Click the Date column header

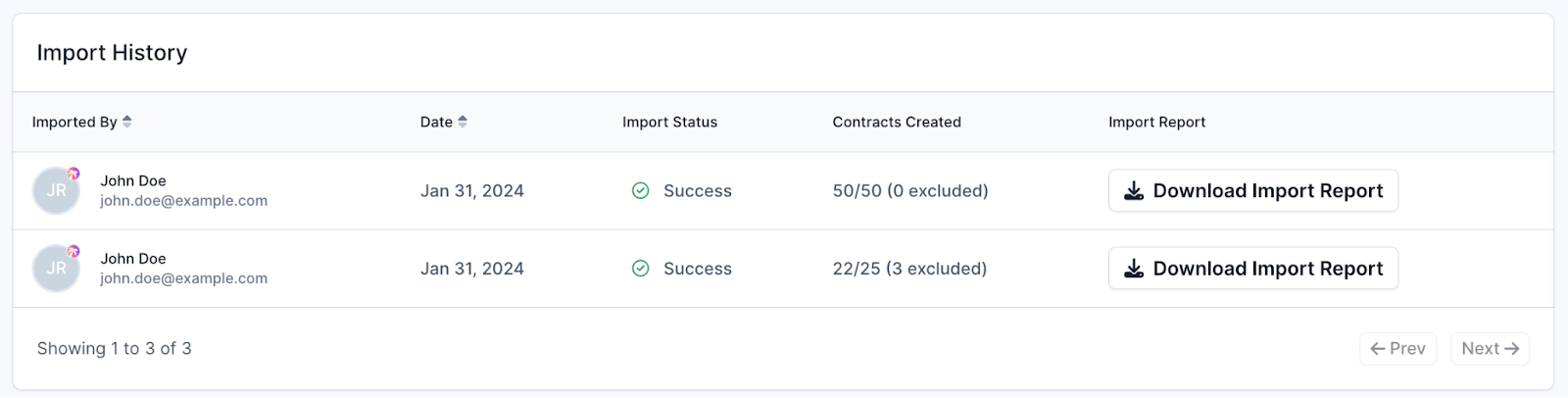coord(436,122)
